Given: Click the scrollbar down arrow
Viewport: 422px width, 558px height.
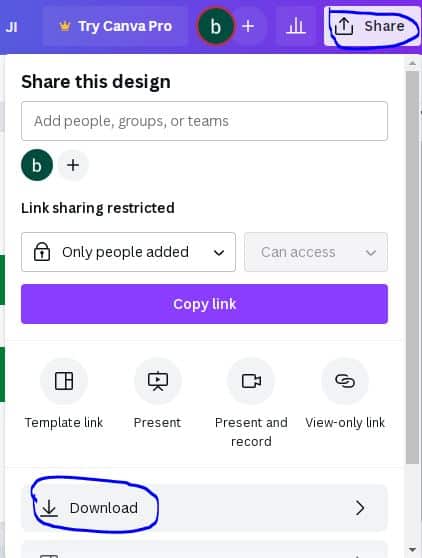Looking at the screenshot, I should coord(413,550).
